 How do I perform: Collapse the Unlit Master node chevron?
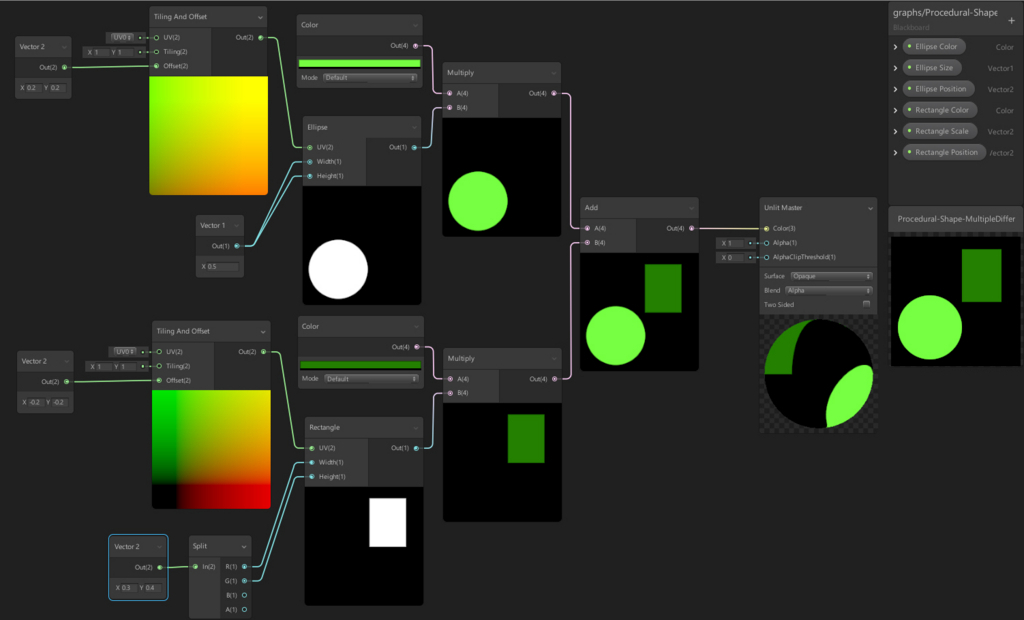coord(870,208)
